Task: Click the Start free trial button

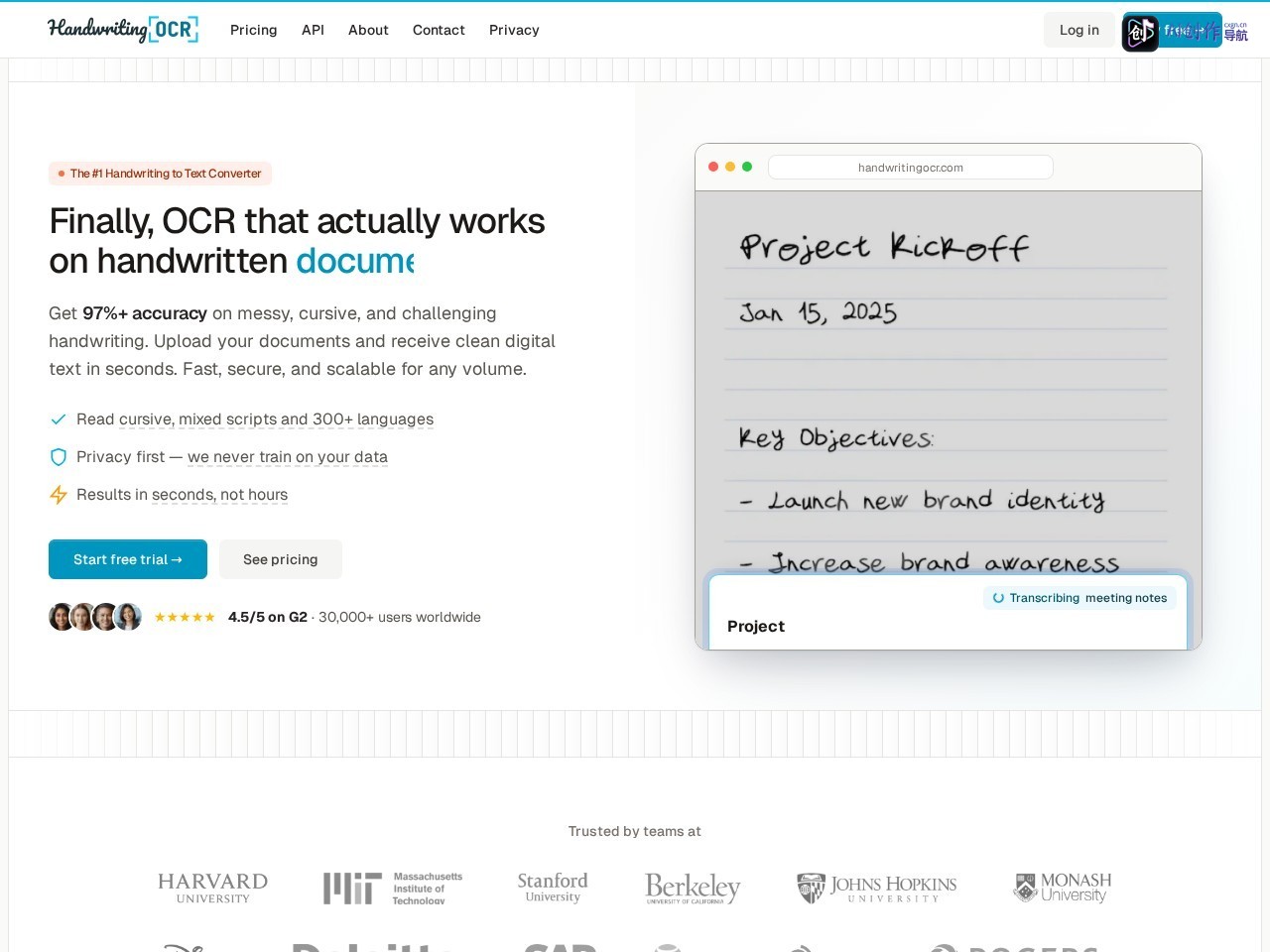Action: (128, 559)
